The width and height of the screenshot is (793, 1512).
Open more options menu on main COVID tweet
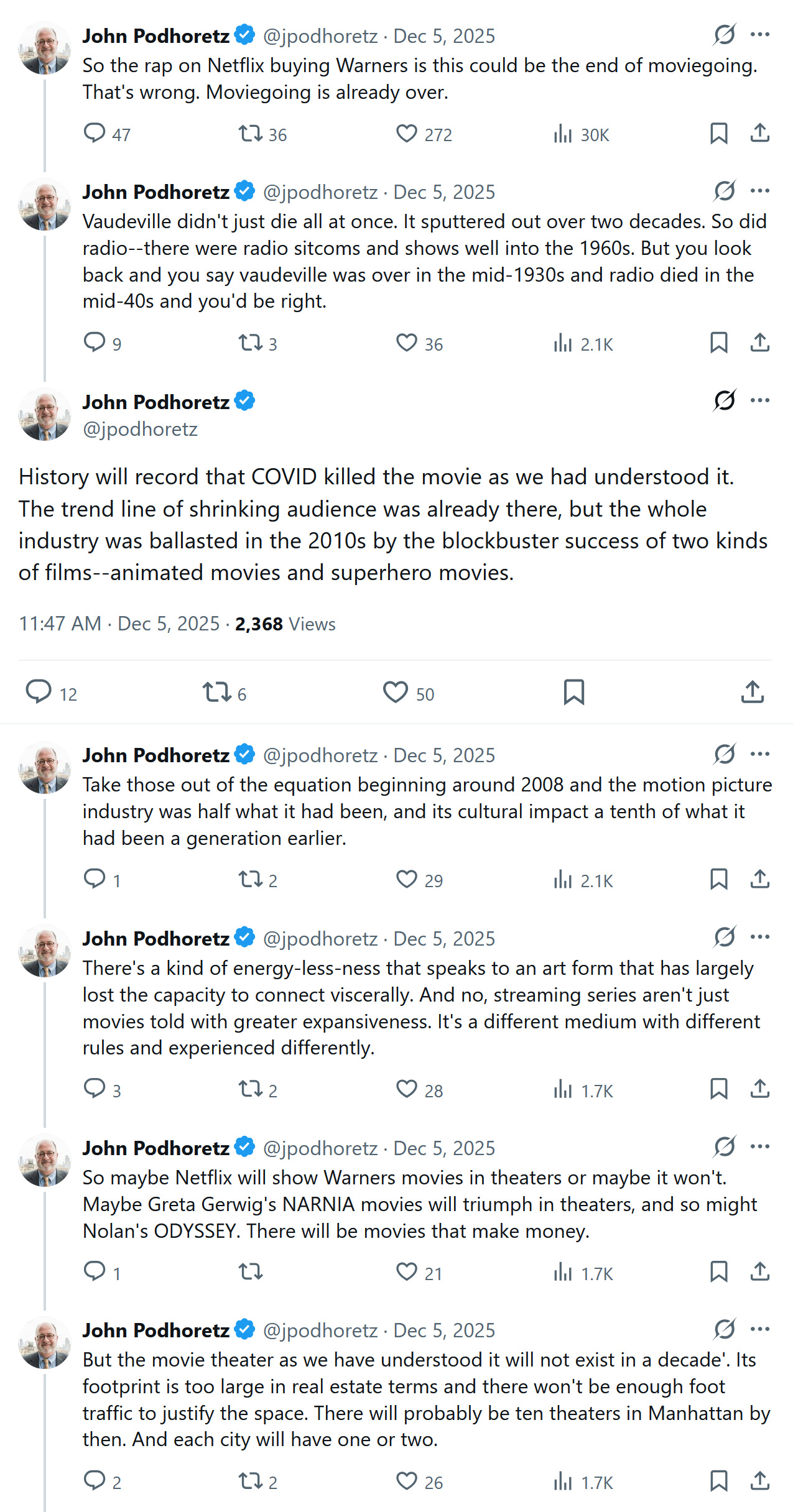click(x=760, y=400)
